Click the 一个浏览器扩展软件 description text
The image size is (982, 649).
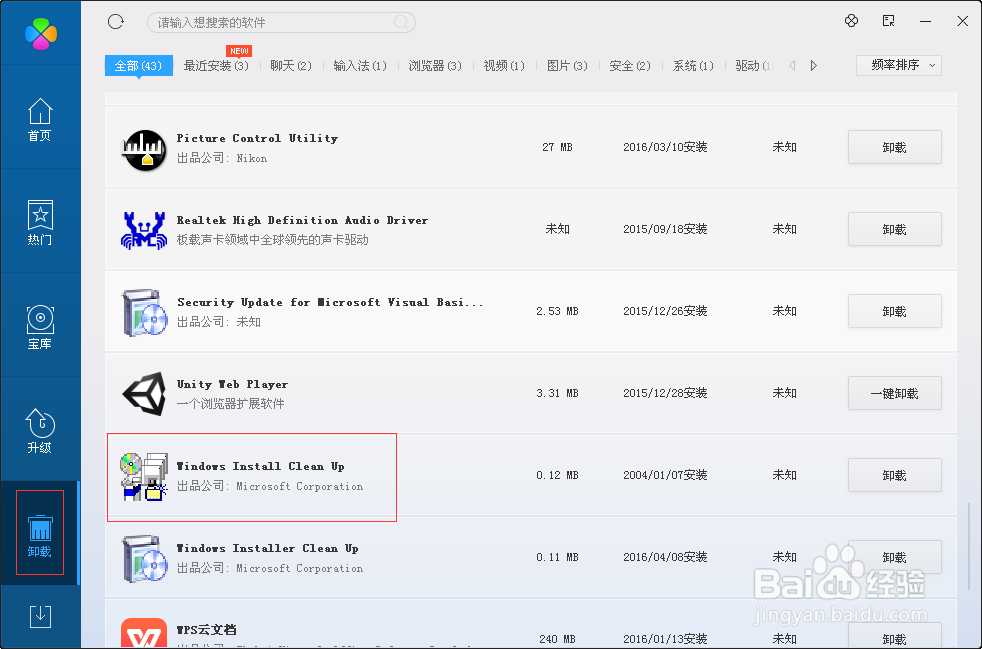tap(230, 404)
